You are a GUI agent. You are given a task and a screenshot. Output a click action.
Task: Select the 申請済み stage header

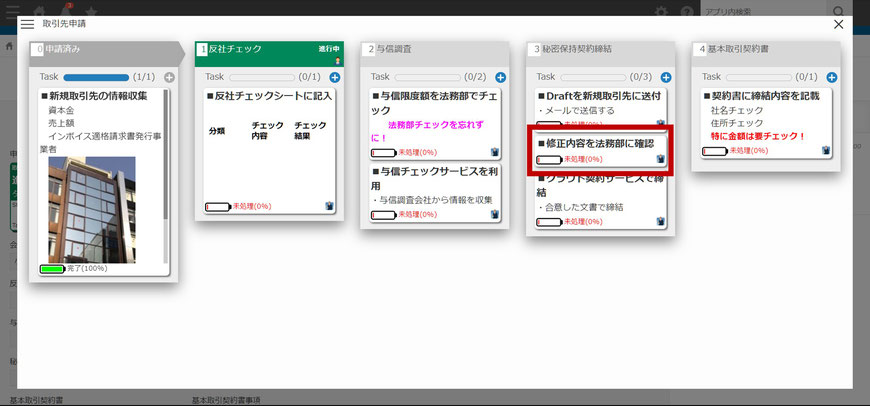pos(100,49)
